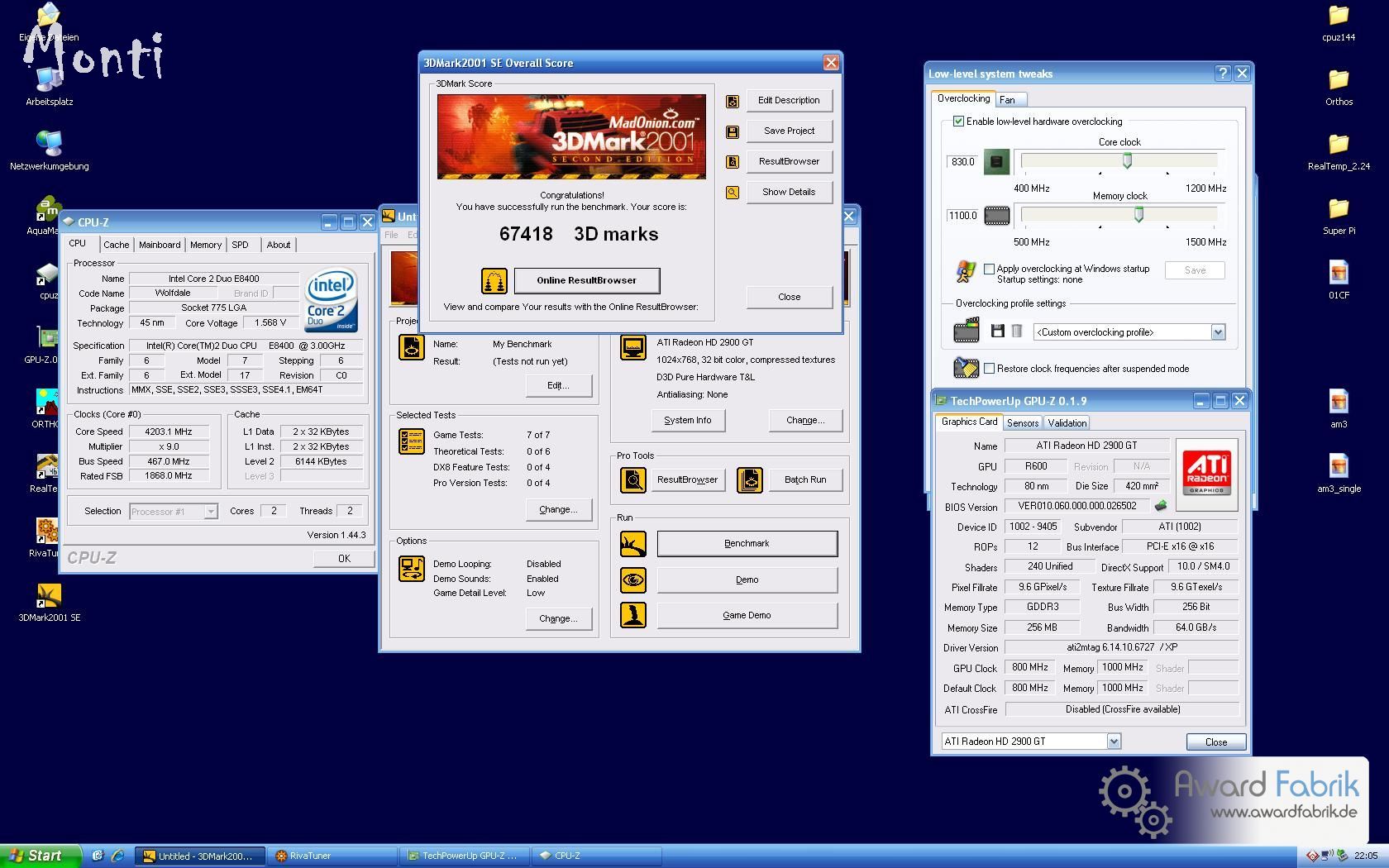Switch to the About tab in CPU-Z
This screenshot has height=868, width=1389.
coord(279,245)
